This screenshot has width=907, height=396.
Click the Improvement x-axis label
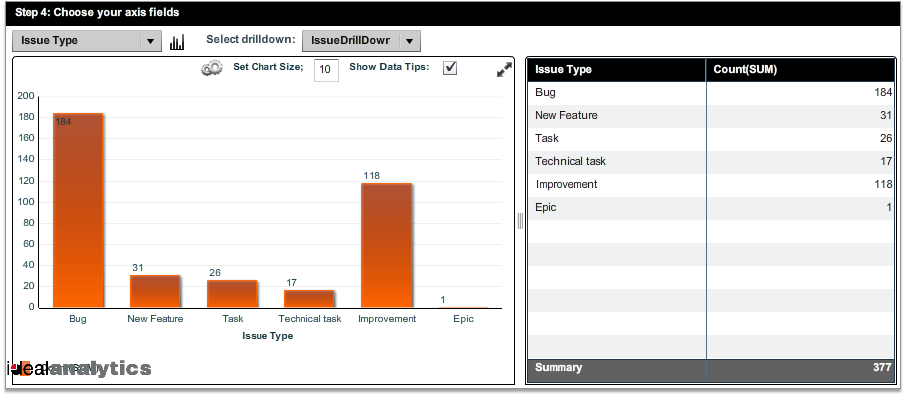386,319
